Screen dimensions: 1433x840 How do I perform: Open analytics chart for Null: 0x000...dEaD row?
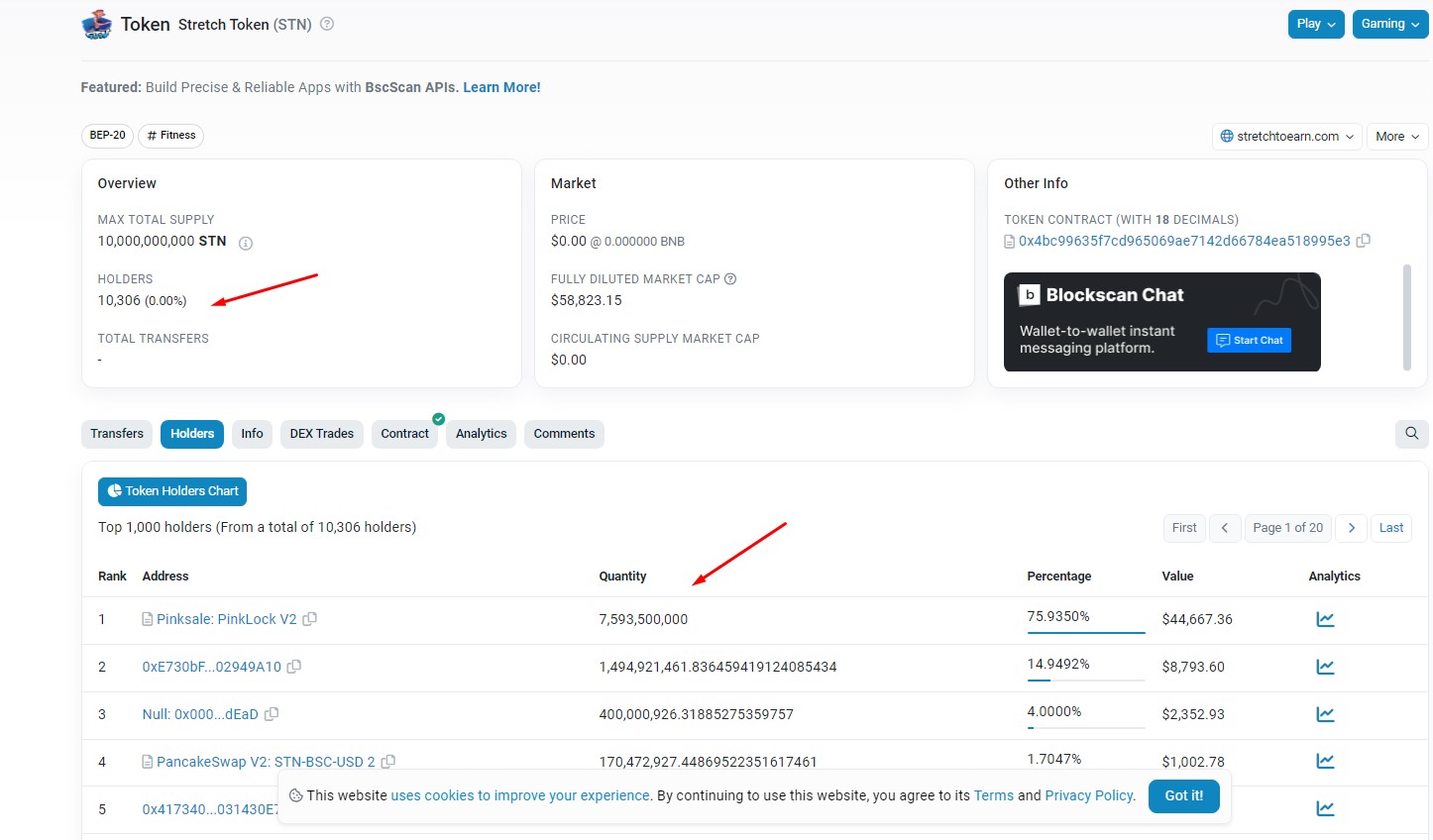click(1325, 714)
